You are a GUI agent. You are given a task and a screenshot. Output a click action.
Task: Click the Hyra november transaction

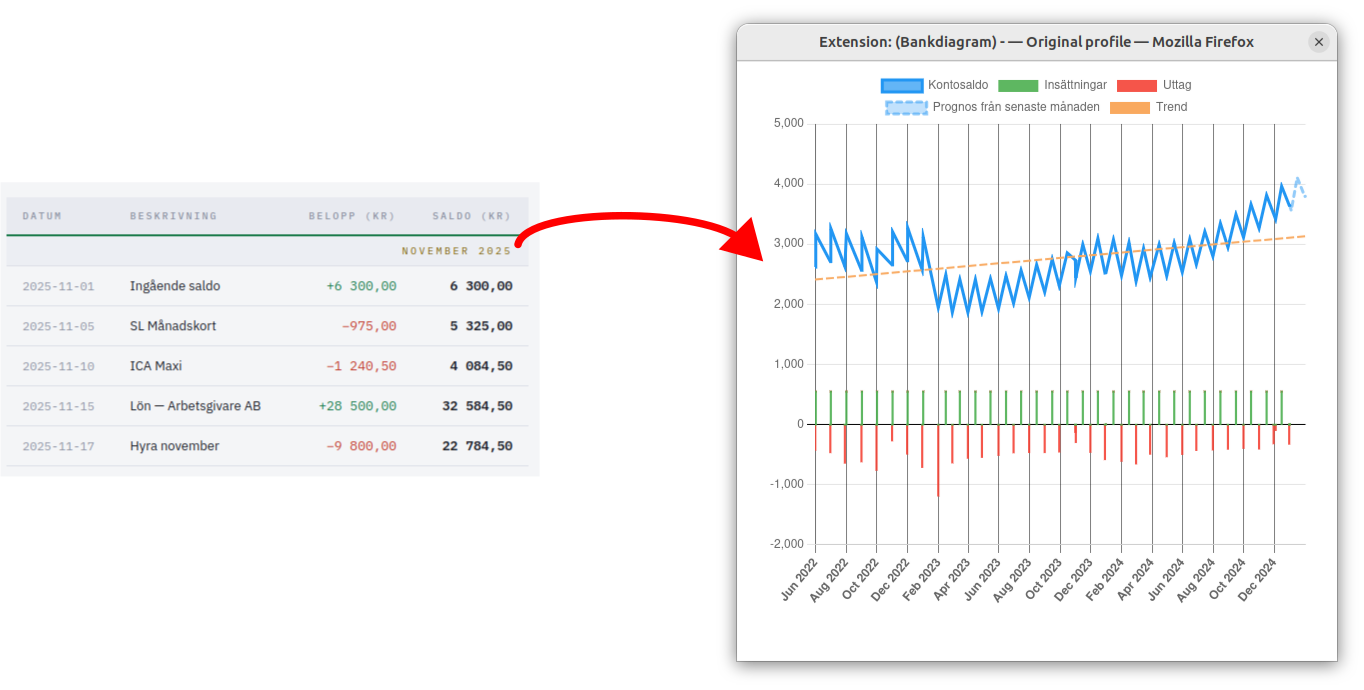174,446
